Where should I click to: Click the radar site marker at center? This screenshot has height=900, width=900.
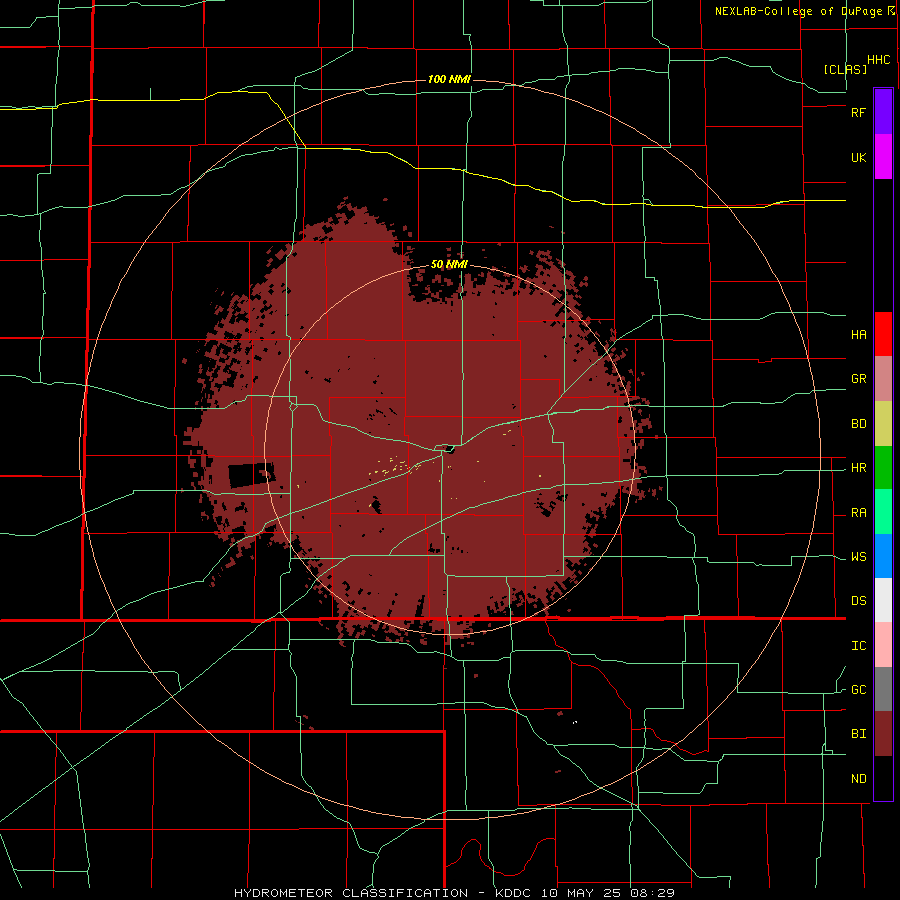[x=449, y=449]
